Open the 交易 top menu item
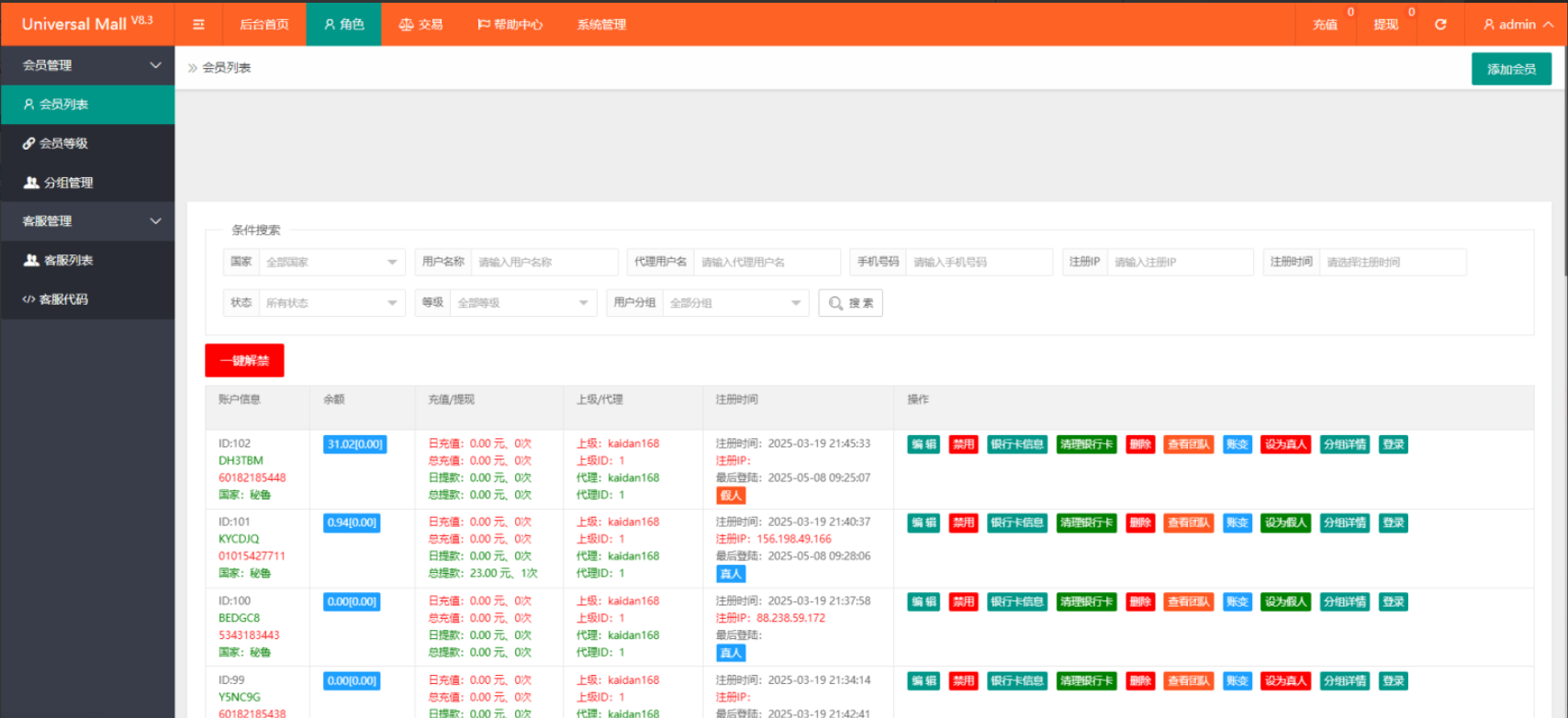 [x=420, y=25]
